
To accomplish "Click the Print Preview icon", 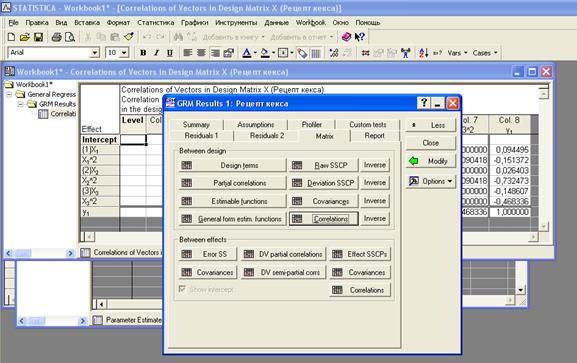I will 70,37.
